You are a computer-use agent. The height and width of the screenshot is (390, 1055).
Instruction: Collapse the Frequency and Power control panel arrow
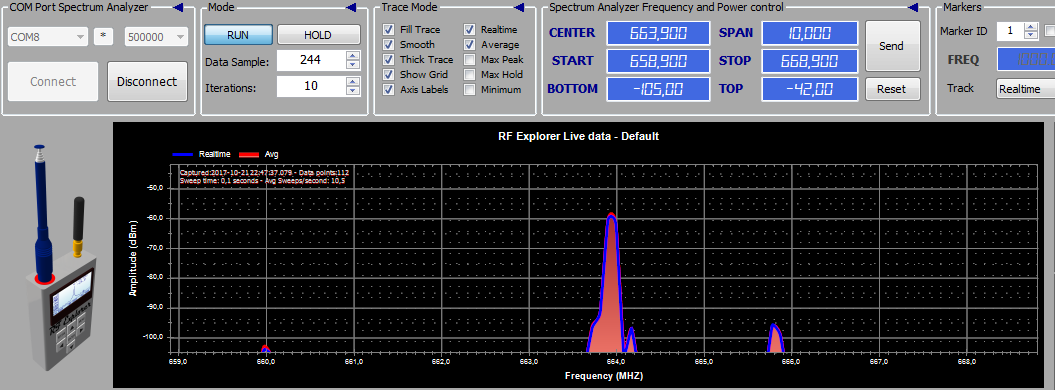click(912, 7)
